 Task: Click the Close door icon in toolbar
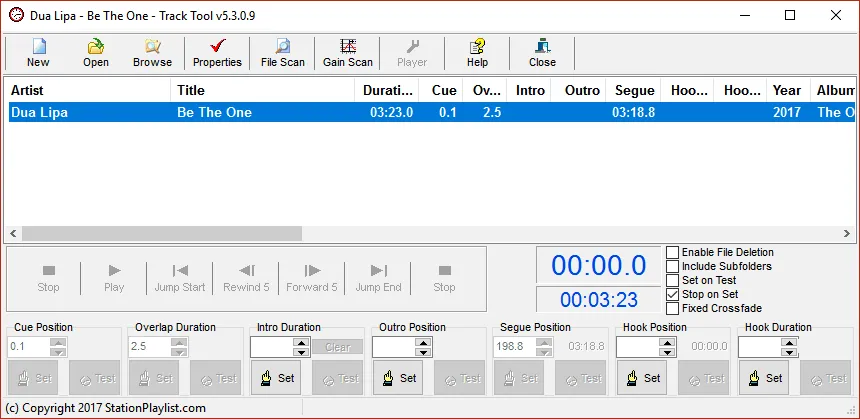[x=542, y=53]
